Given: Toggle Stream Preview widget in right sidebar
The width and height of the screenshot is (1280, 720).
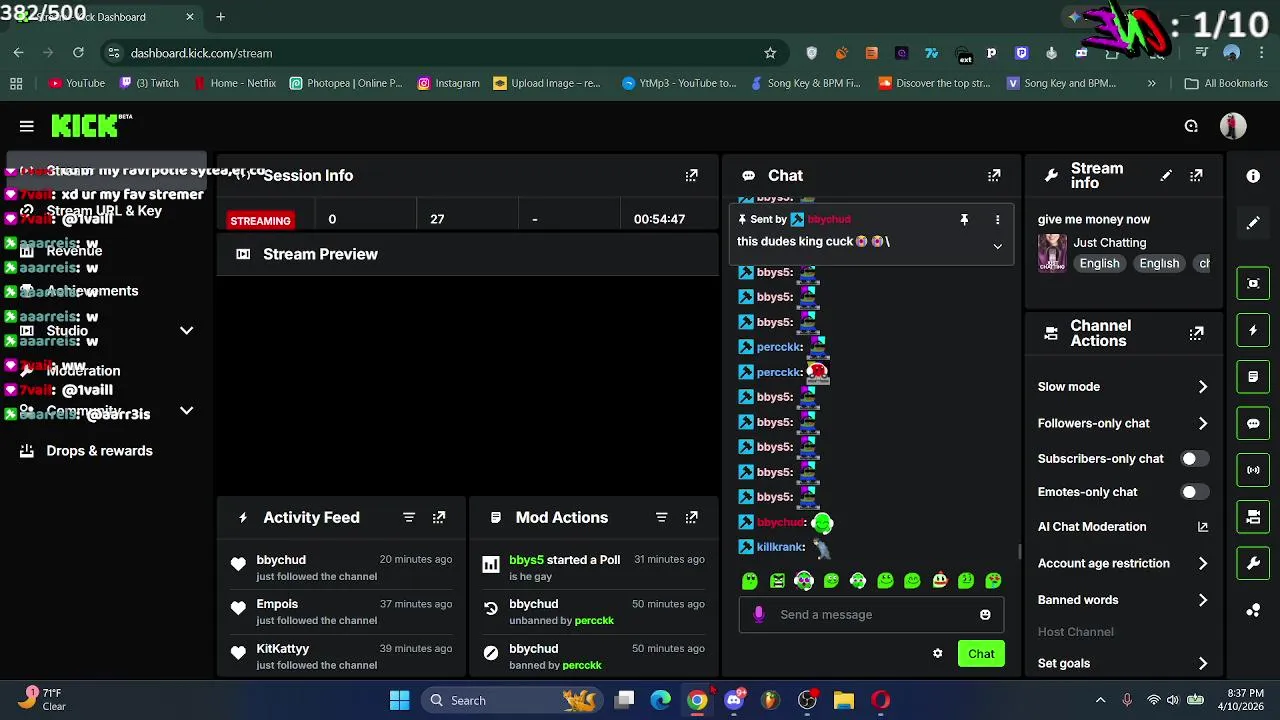Looking at the screenshot, I should pos(1253,283).
